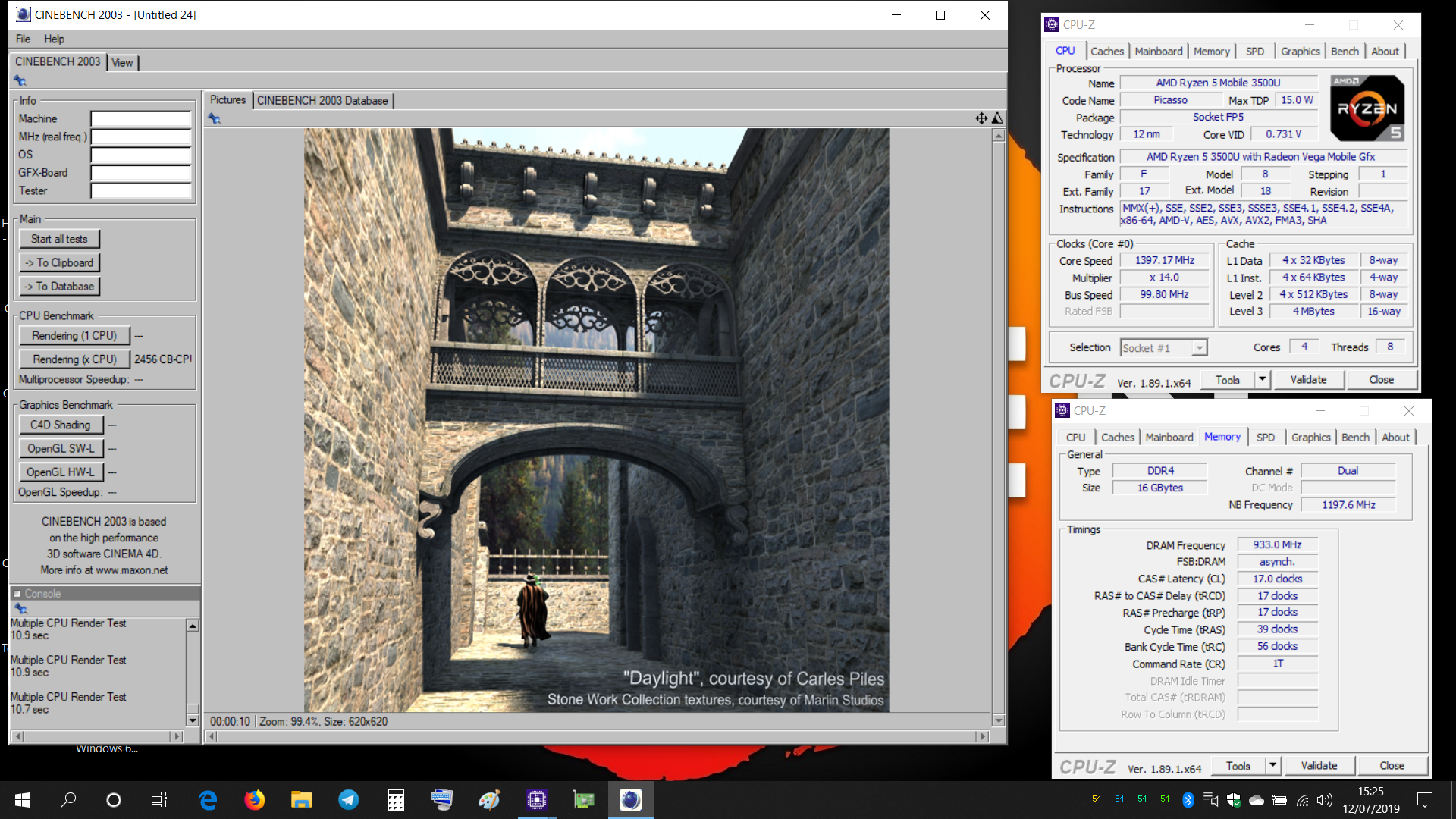Click the GFX-Board input field
The image size is (1456, 819).
point(140,172)
